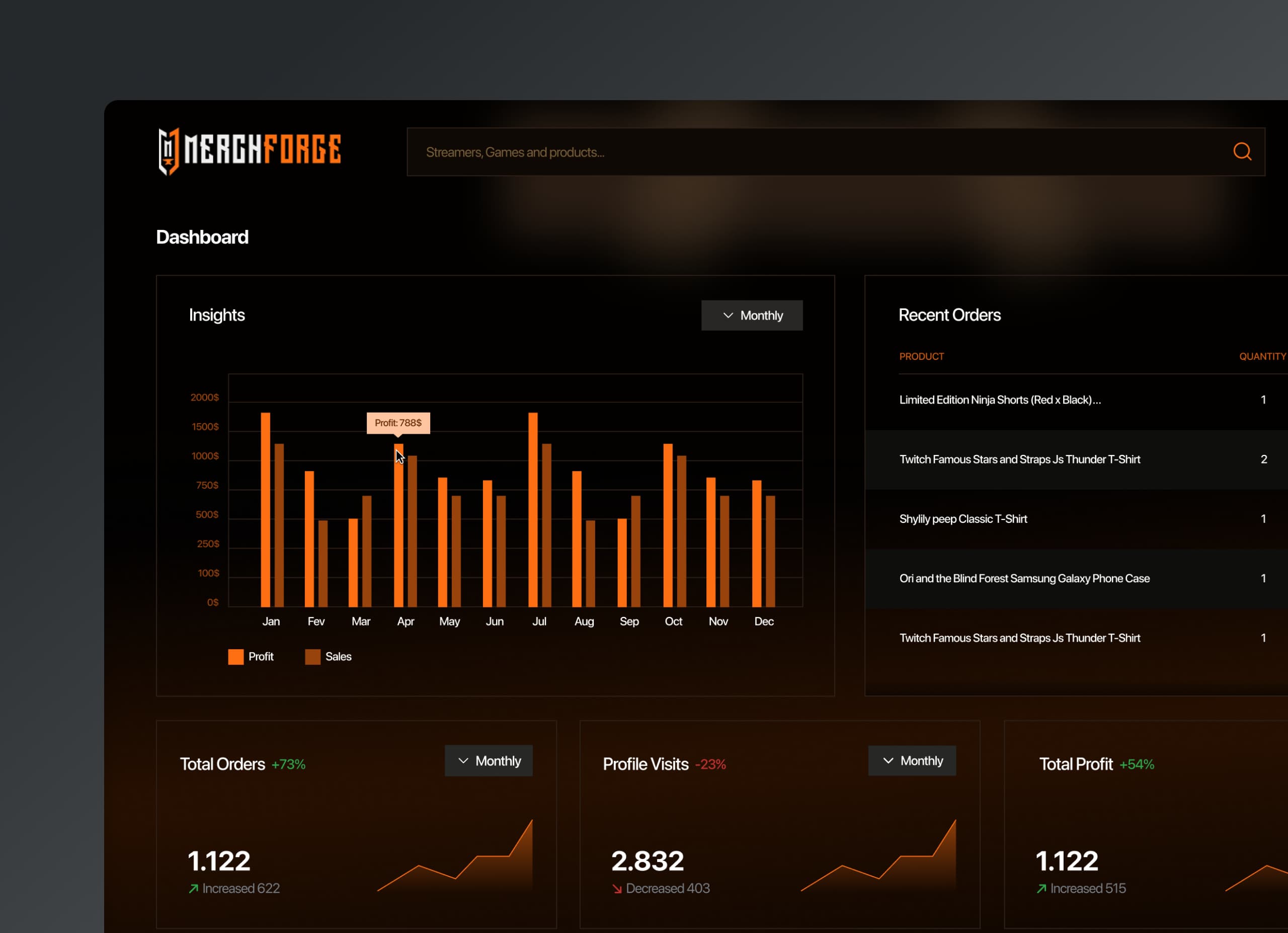Open the Shylily peep Classic T-Shirt order
The image size is (1288, 933).
point(963,518)
